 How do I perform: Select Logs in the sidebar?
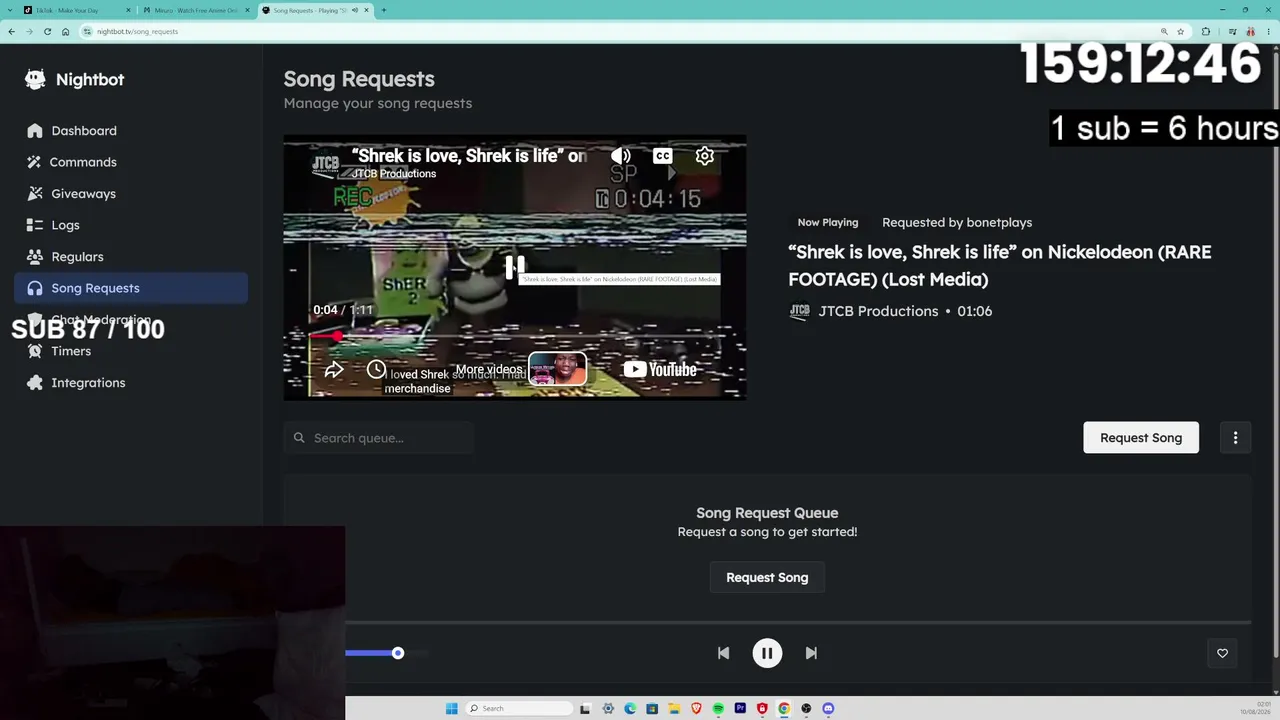tap(131, 225)
